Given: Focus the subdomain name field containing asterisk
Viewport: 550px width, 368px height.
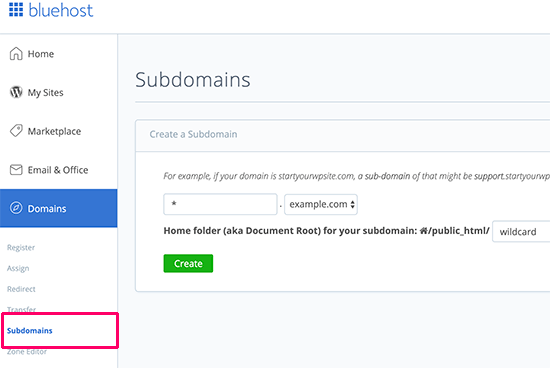Looking at the screenshot, I should coord(220,204).
